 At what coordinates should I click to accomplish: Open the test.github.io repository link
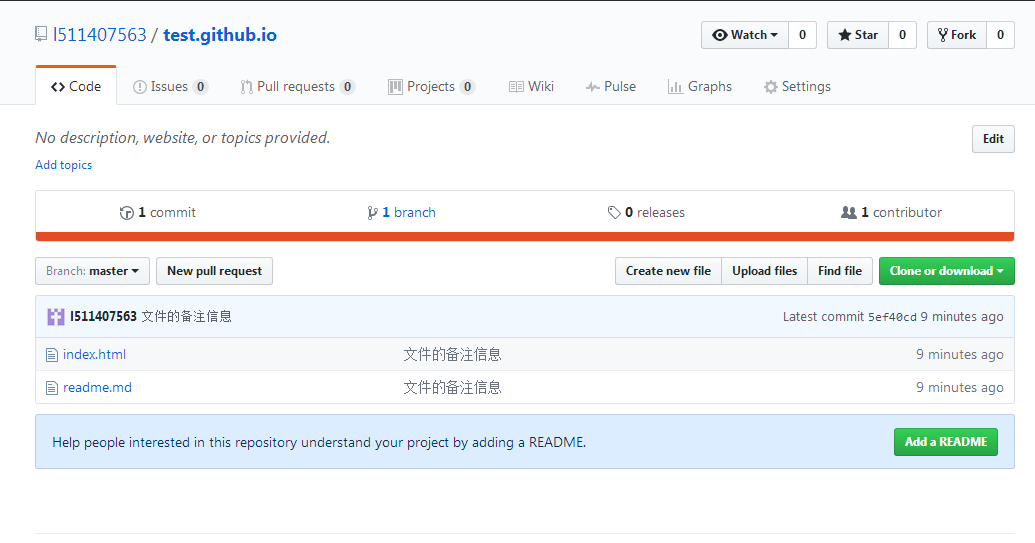point(220,34)
